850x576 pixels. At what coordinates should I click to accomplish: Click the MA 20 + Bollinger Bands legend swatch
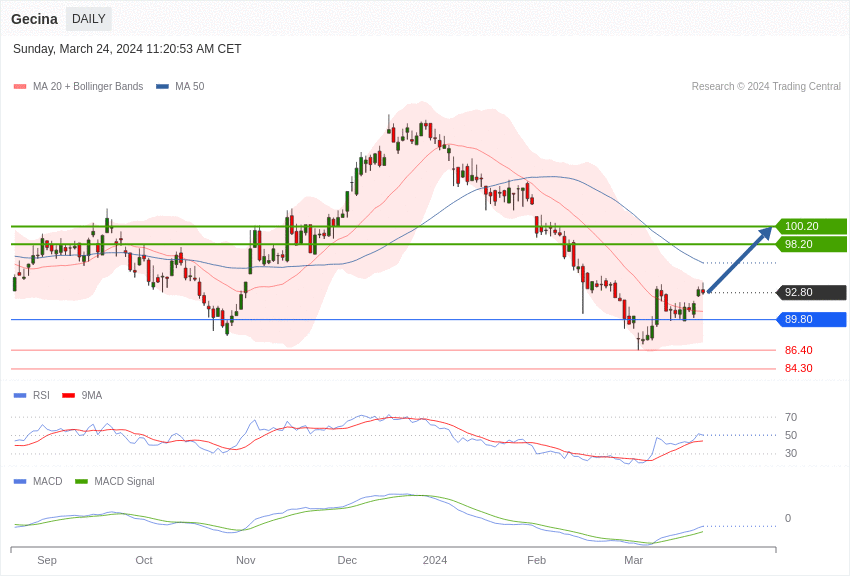[x=20, y=87]
